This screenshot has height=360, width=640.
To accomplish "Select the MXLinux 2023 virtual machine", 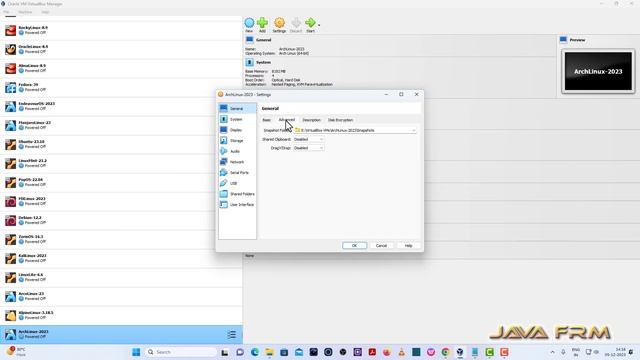I will [121, 201].
